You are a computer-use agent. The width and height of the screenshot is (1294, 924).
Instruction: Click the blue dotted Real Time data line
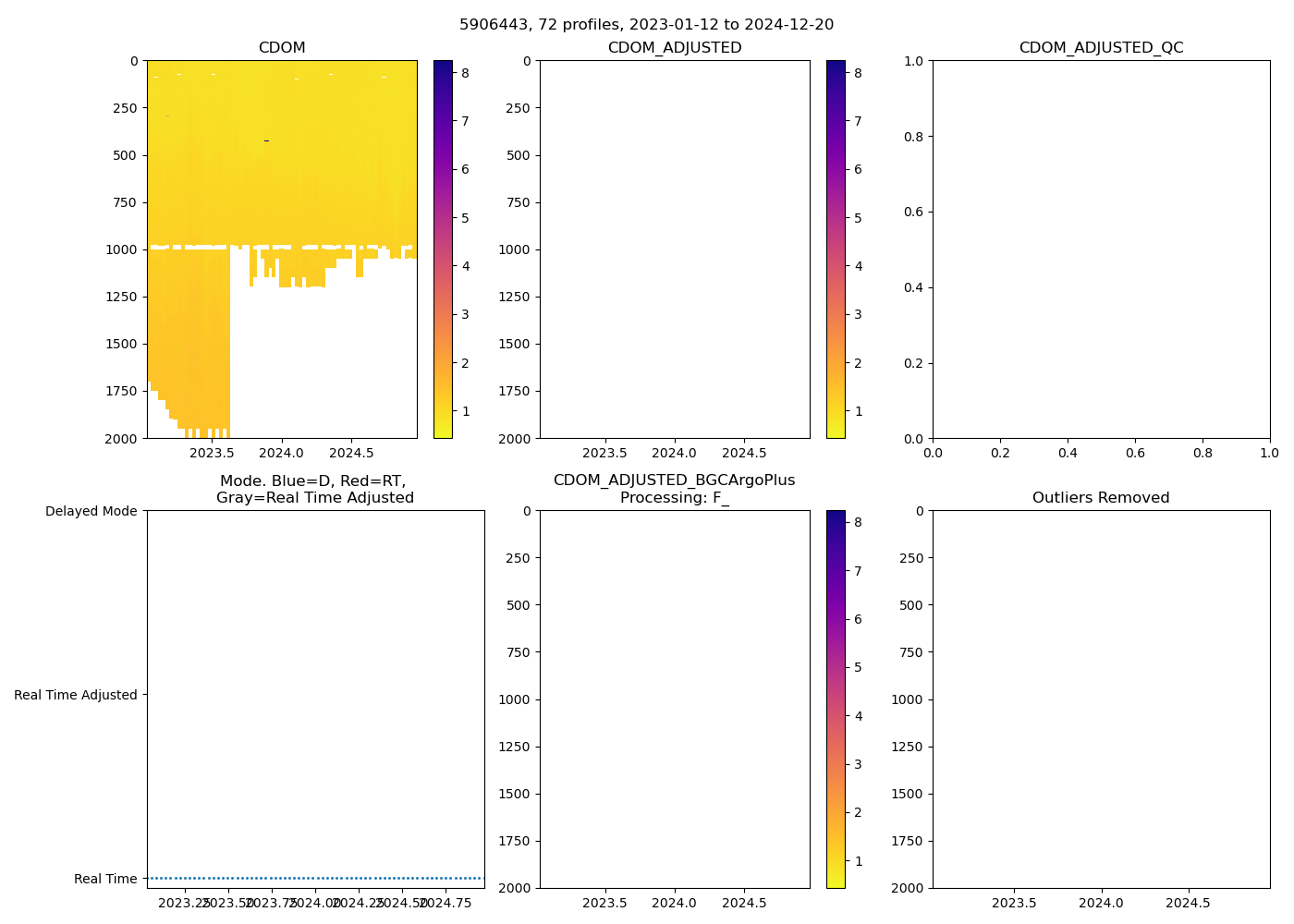tap(314, 878)
